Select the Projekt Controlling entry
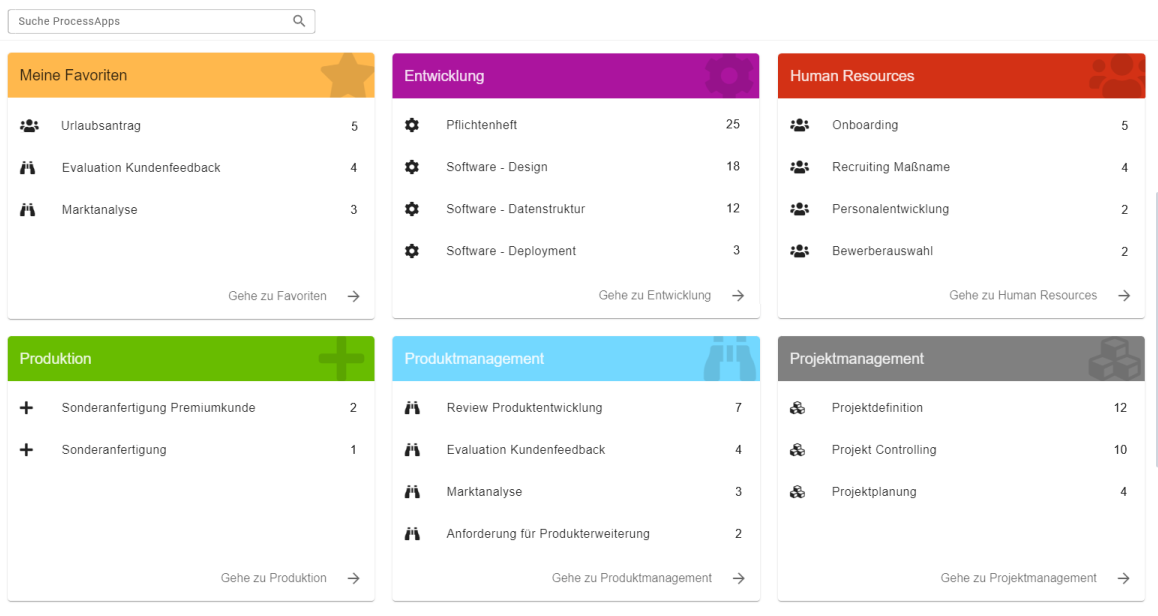Screen dimensions: 1158x616 pos(883,450)
